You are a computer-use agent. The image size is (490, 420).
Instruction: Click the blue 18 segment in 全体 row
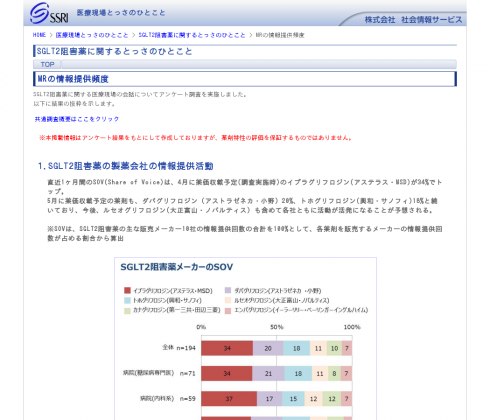pyautogui.click(x=297, y=348)
